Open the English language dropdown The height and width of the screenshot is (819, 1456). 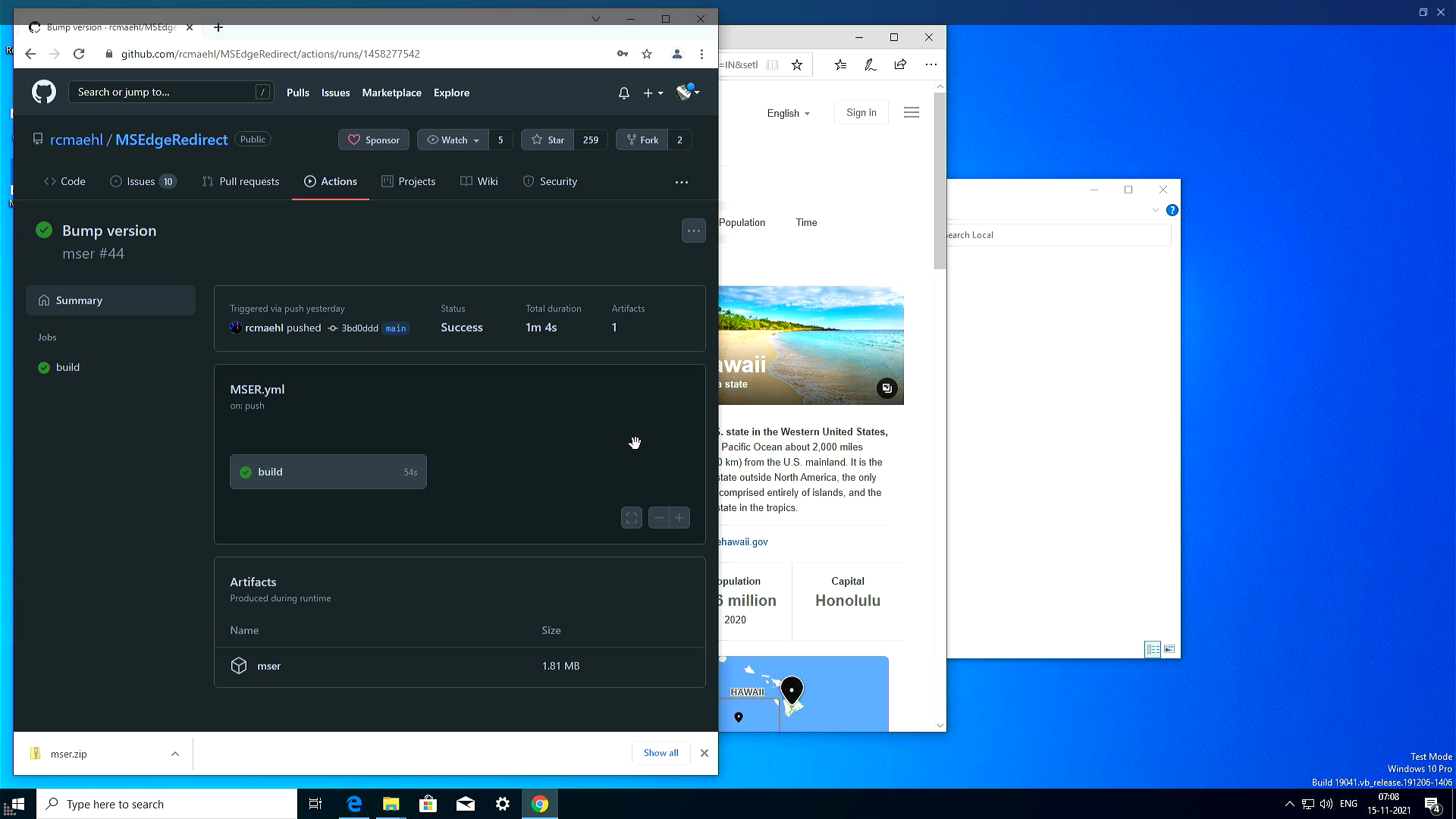pyautogui.click(x=788, y=113)
